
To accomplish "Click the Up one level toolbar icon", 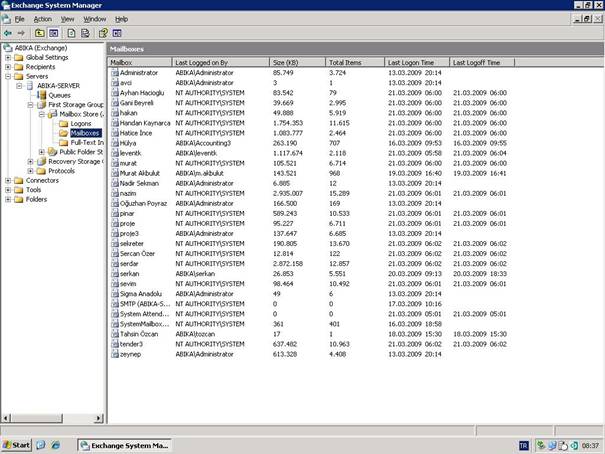I will point(39,33).
